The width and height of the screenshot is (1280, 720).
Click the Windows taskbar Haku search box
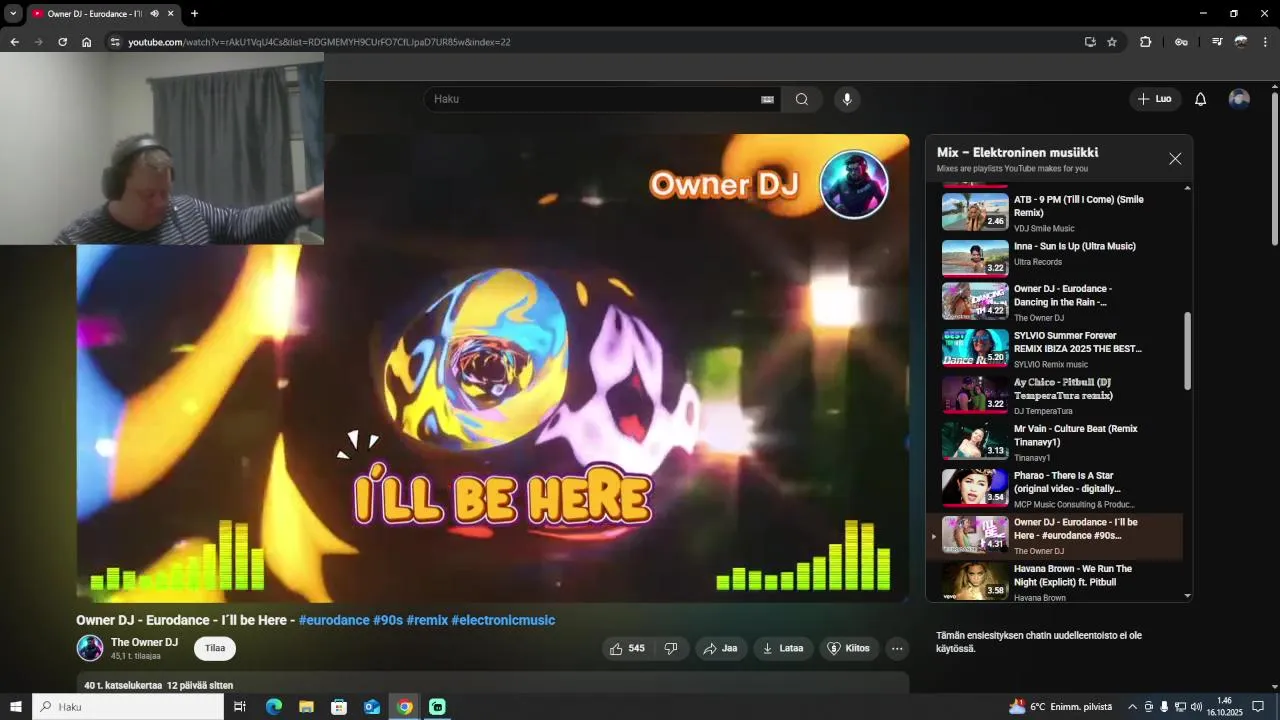tap(128, 707)
